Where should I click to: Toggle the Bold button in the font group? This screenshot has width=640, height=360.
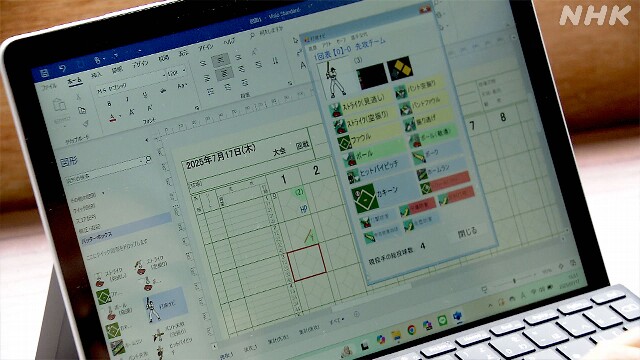109,104
